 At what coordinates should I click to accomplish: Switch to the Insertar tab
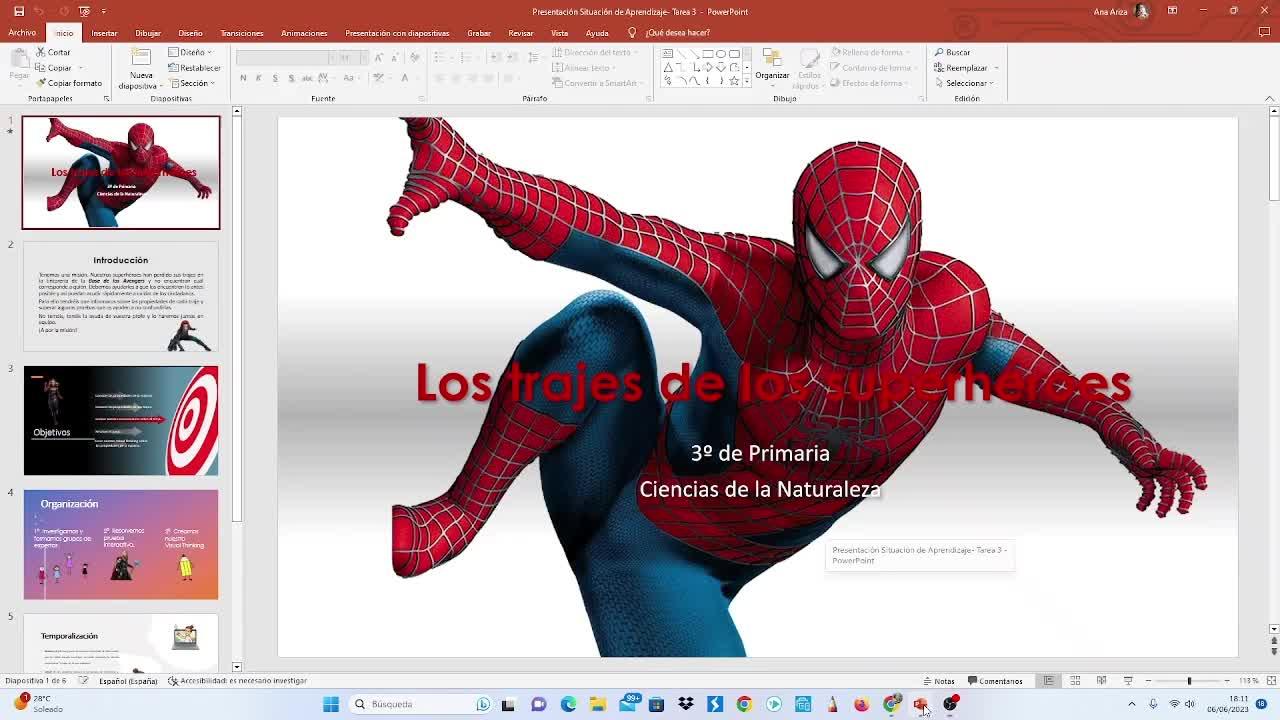tap(104, 33)
